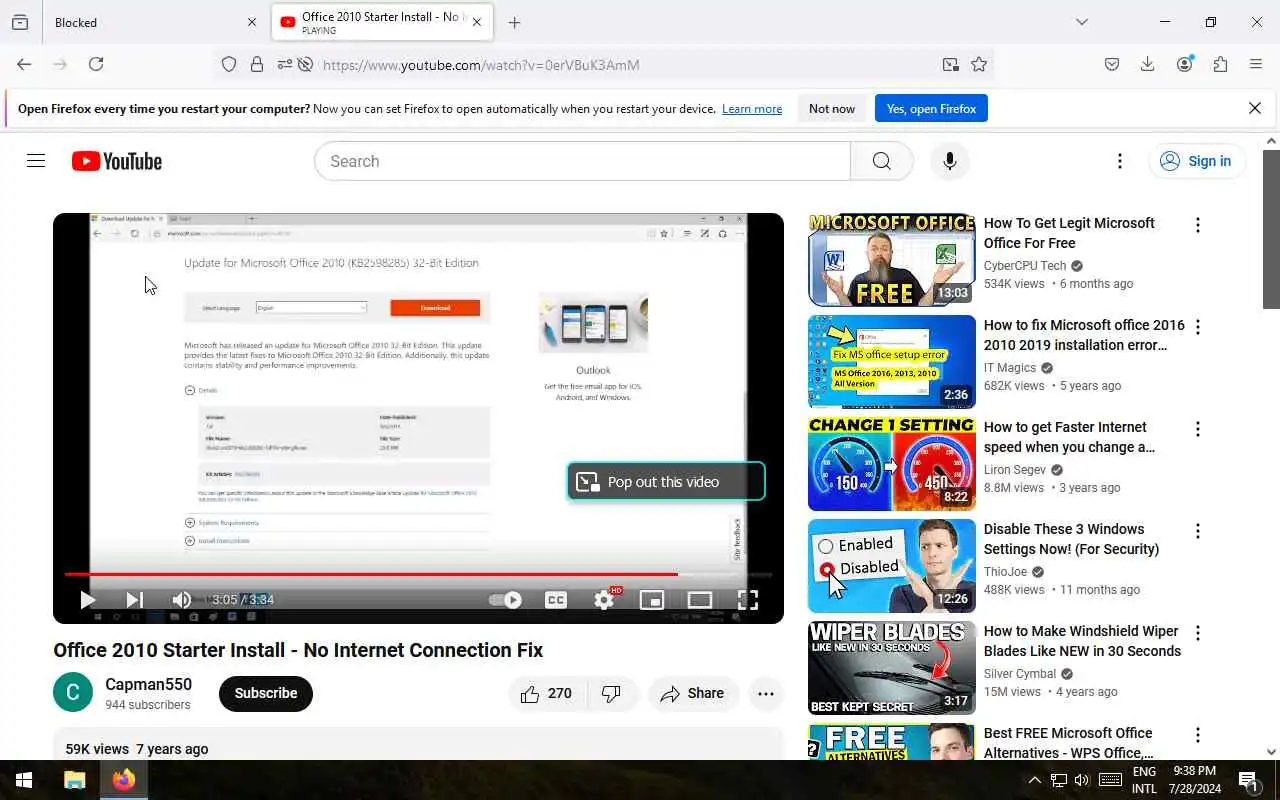Open more actions menu under the video
1280x800 pixels.
click(766, 693)
